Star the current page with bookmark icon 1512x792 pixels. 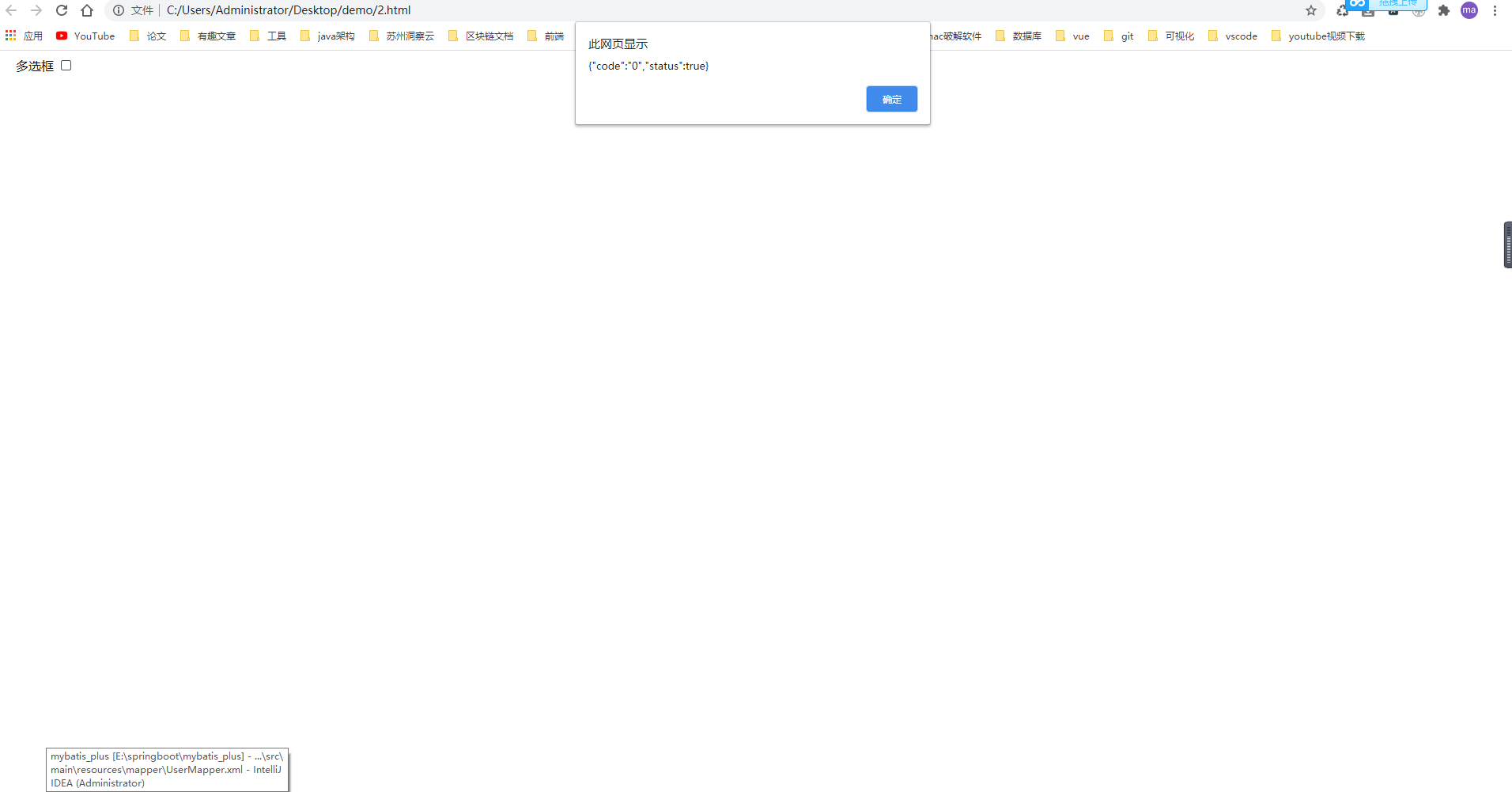point(1311,10)
